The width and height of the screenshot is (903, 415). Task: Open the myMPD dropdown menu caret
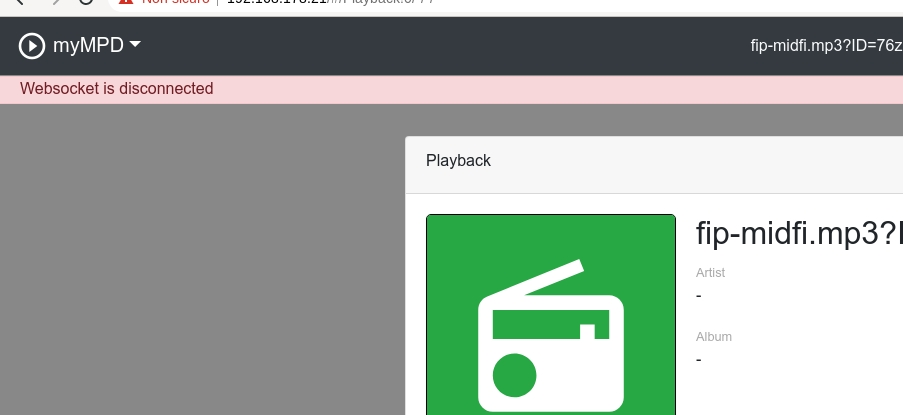pos(135,44)
